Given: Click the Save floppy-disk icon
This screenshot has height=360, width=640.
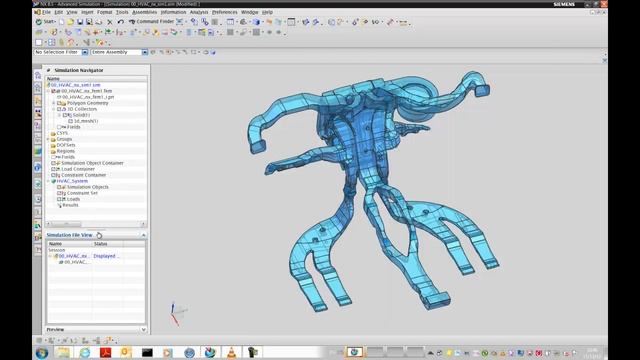Looking at the screenshot, I should pos(80,22).
